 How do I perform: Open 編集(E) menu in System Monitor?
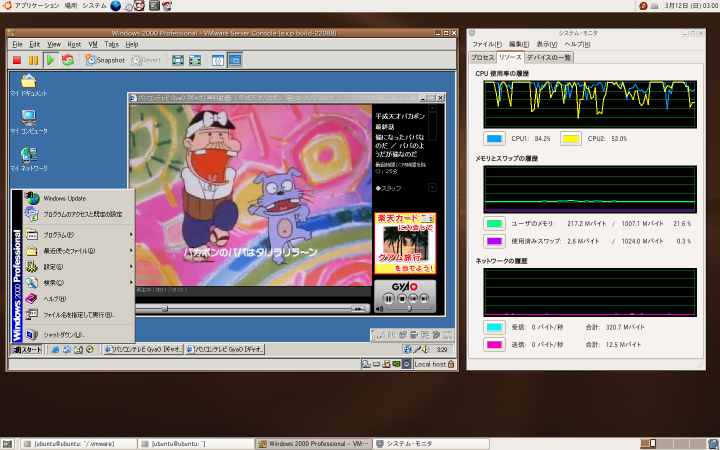pos(519,44)
